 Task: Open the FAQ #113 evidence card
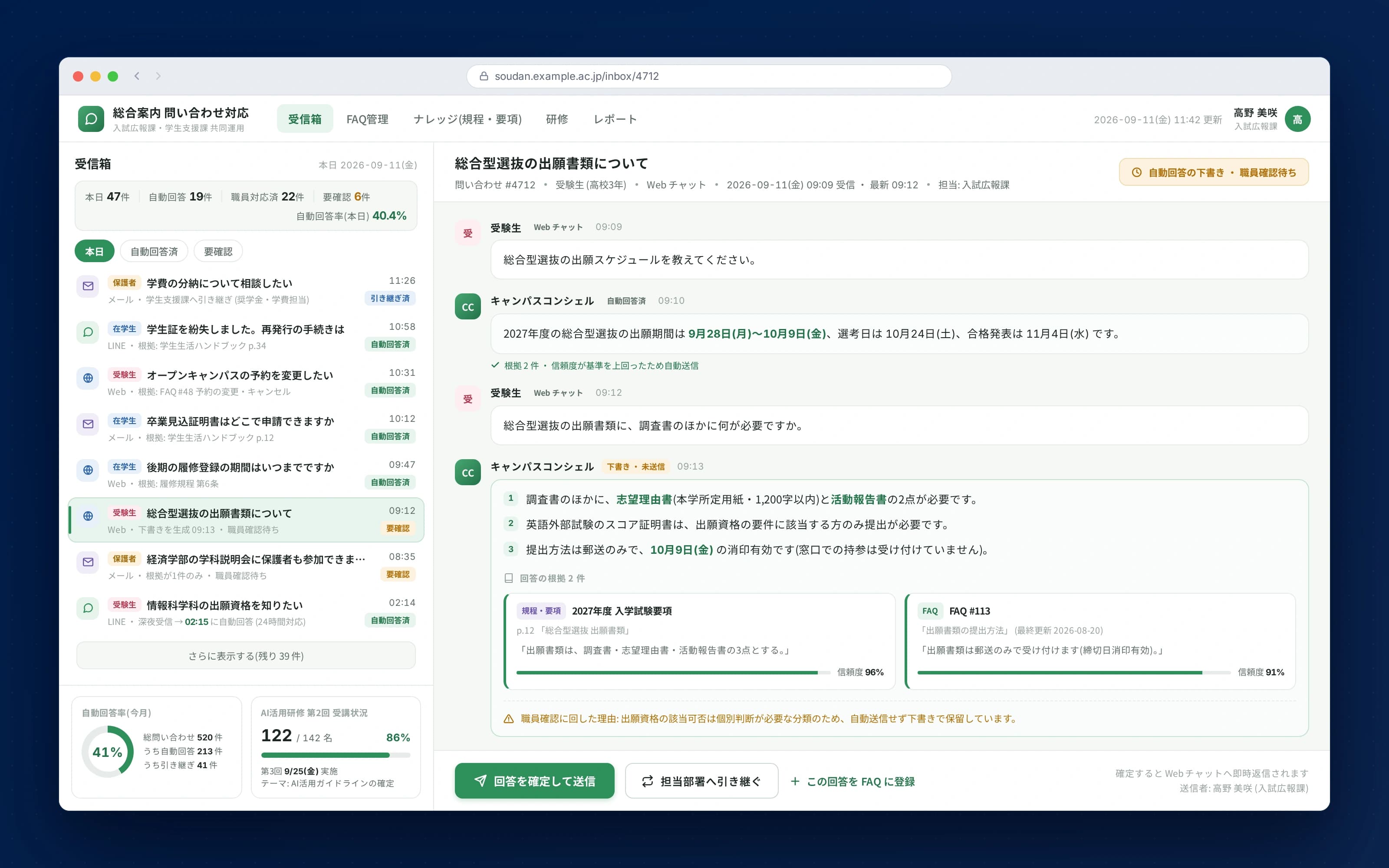pos(1100,641)
